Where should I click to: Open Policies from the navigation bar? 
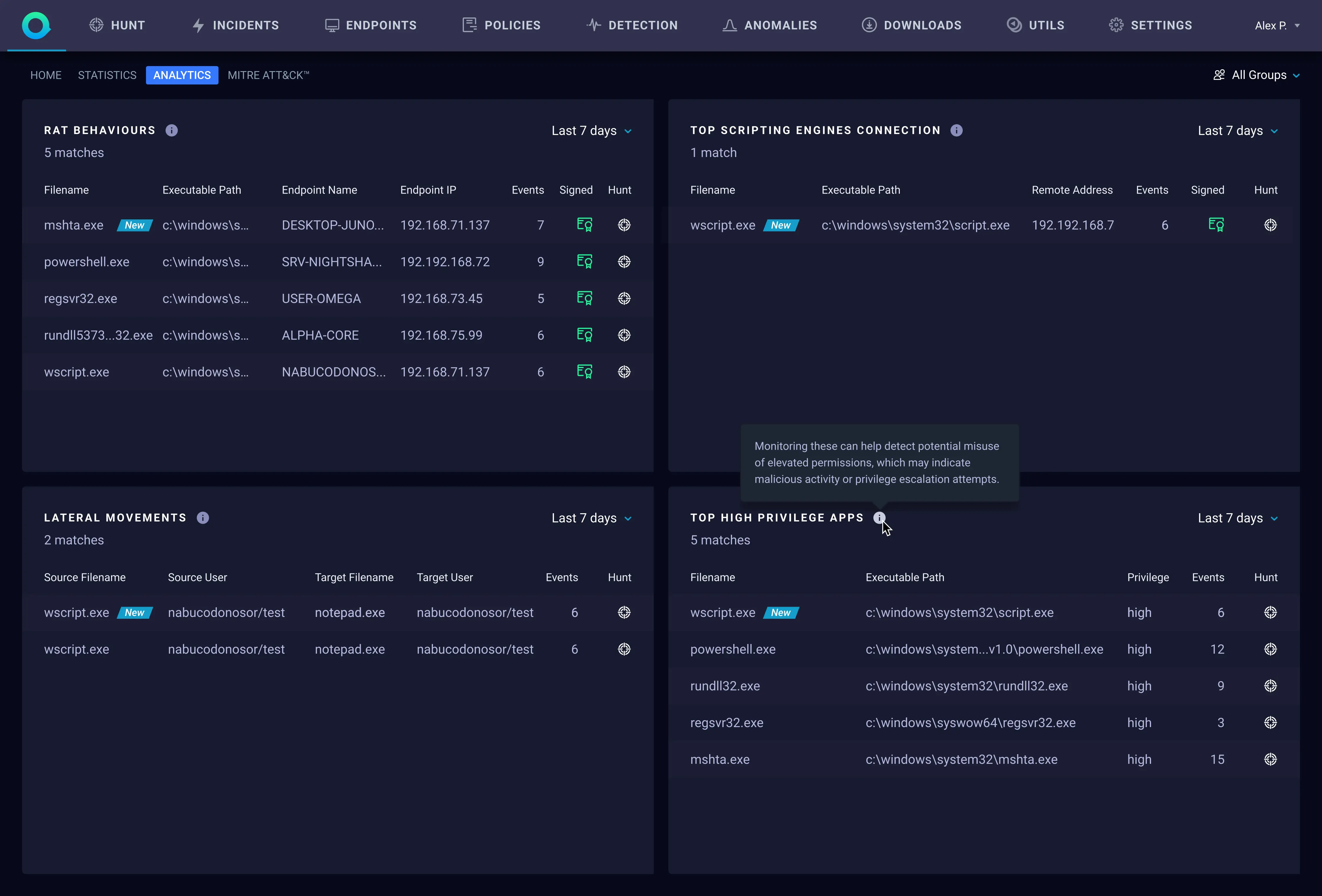click(501, 26)
